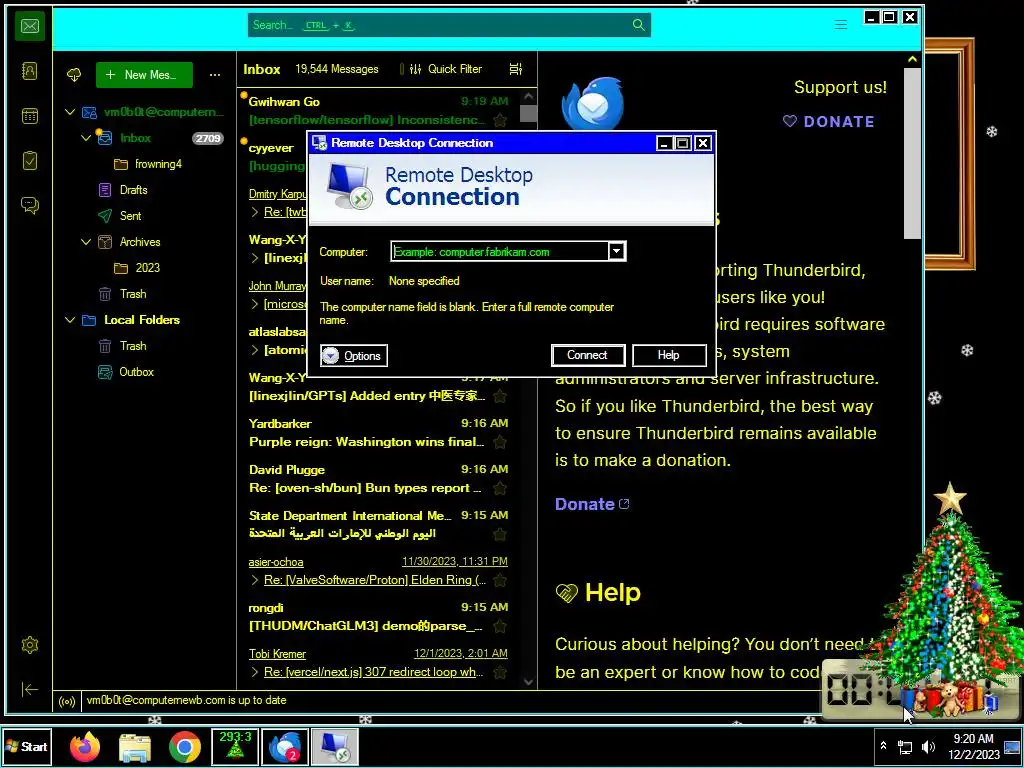Star the Gwihwan Go tensorflow message
The height and width of the screenshot is (768, 1024).
(500, 120)
